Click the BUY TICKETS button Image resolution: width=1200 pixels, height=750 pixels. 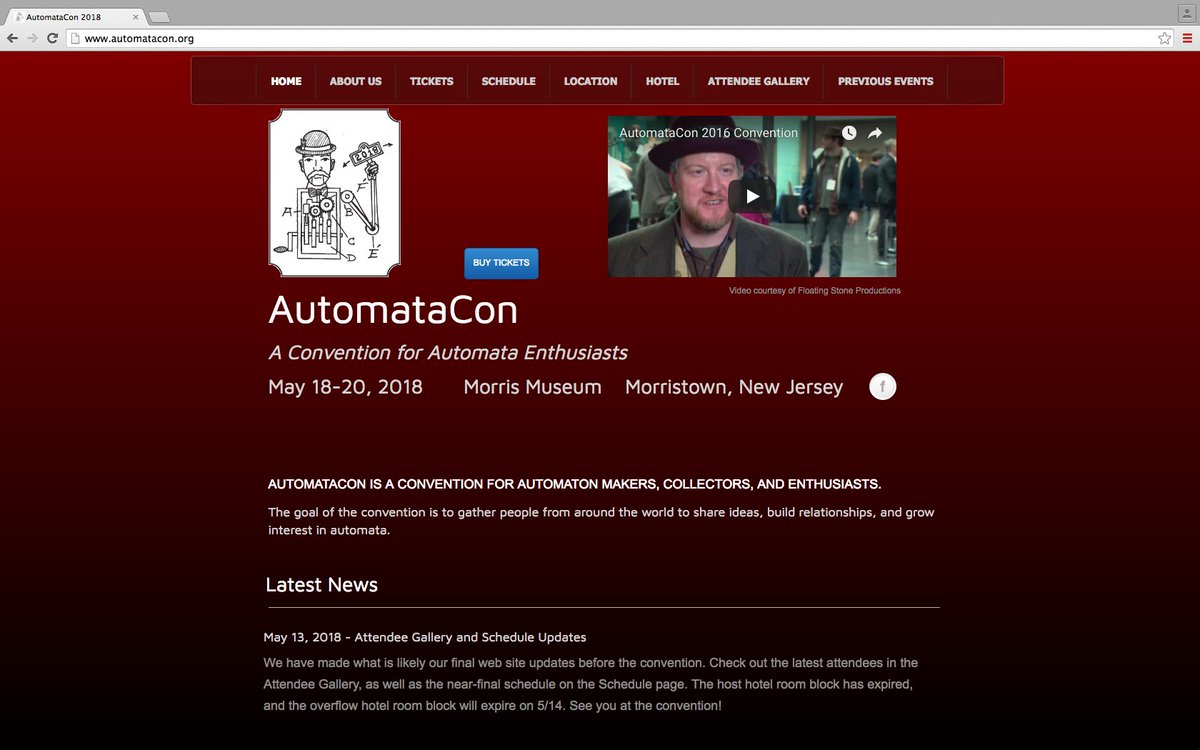[501, 263]
